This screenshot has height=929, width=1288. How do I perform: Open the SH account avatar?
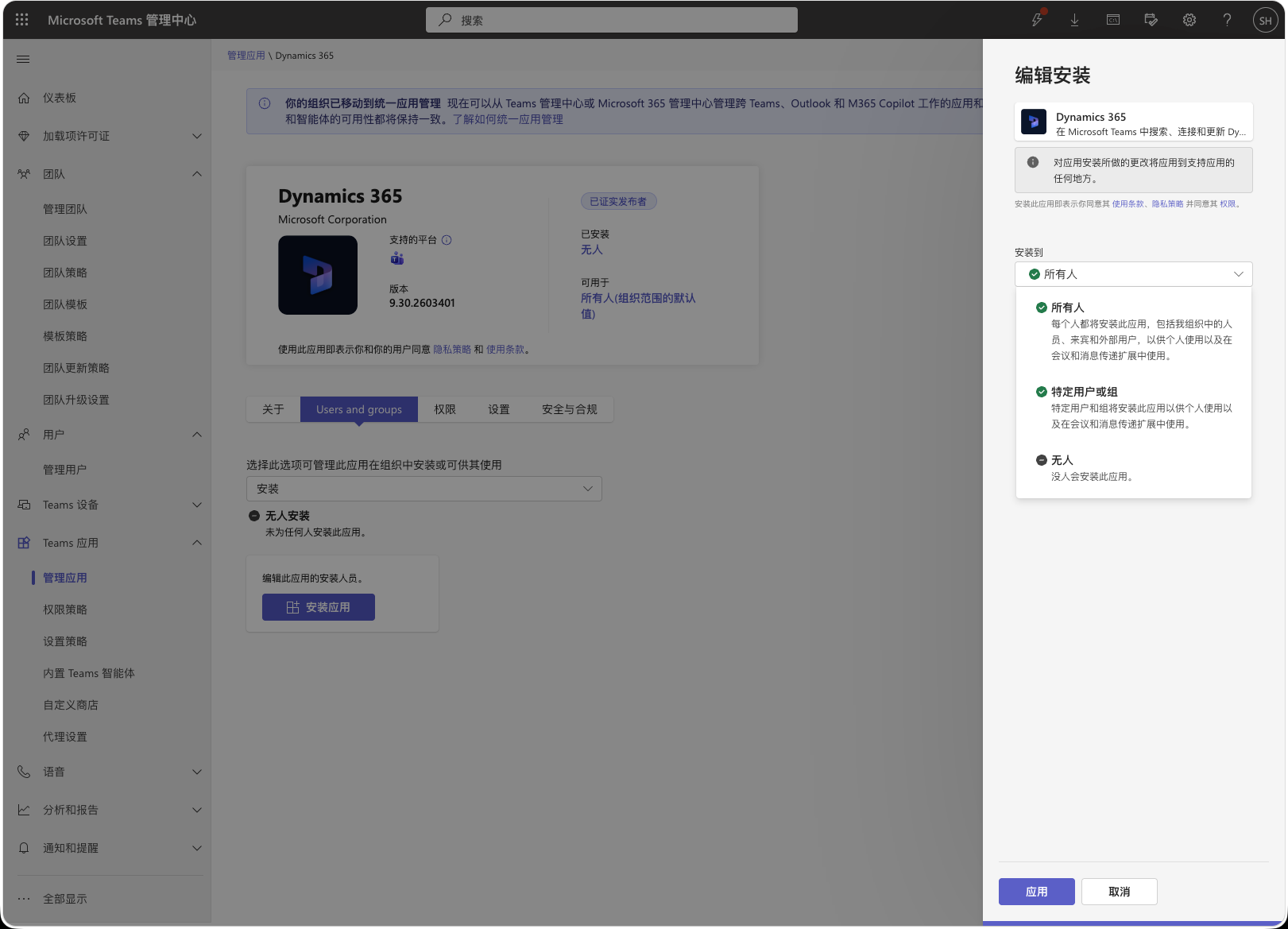(1266, 20)
